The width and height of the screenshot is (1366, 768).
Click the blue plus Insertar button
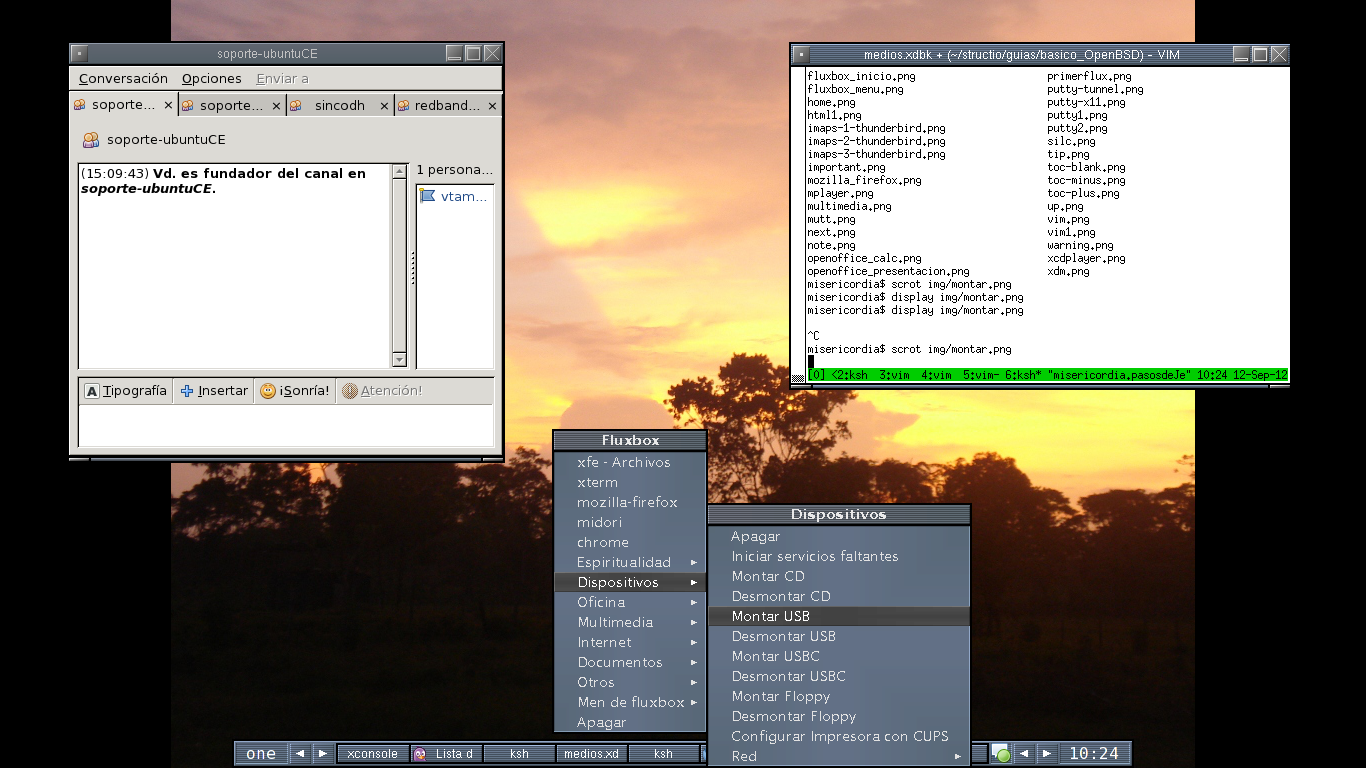click(214, 391)
